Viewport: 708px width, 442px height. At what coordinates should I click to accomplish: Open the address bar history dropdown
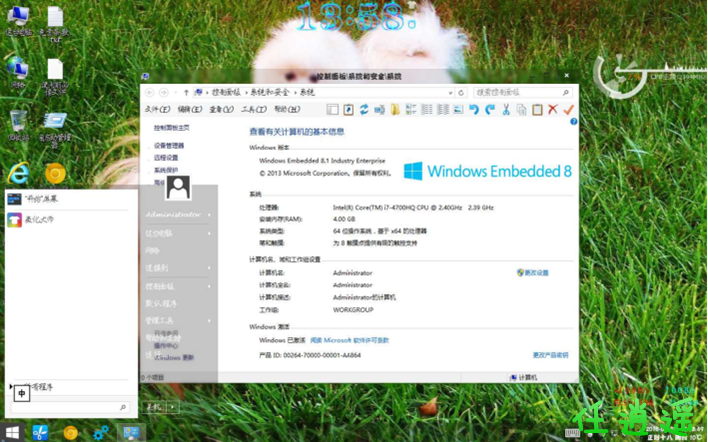450,93
